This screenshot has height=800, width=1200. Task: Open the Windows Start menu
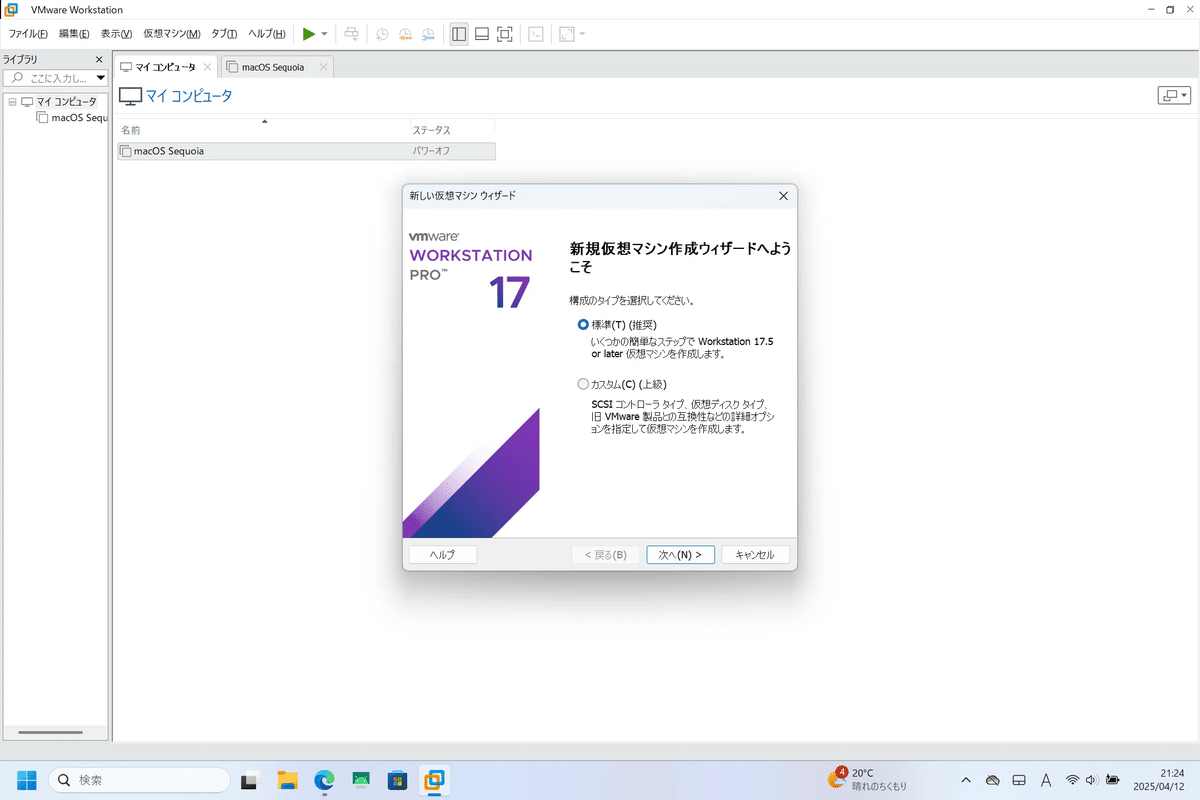tap(26, 780)
